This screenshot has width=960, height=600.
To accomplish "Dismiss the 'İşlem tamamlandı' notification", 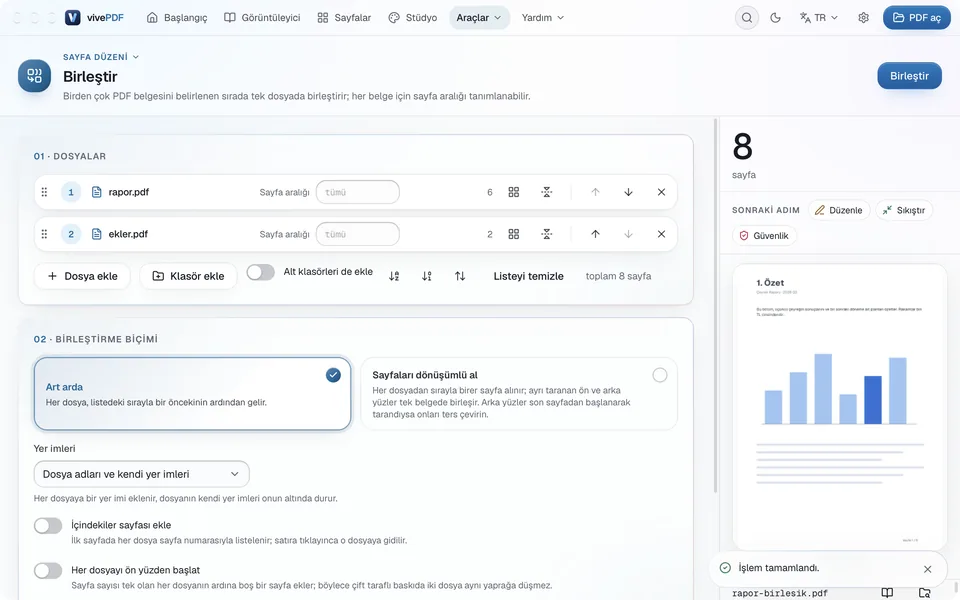I will click(928, 569).
